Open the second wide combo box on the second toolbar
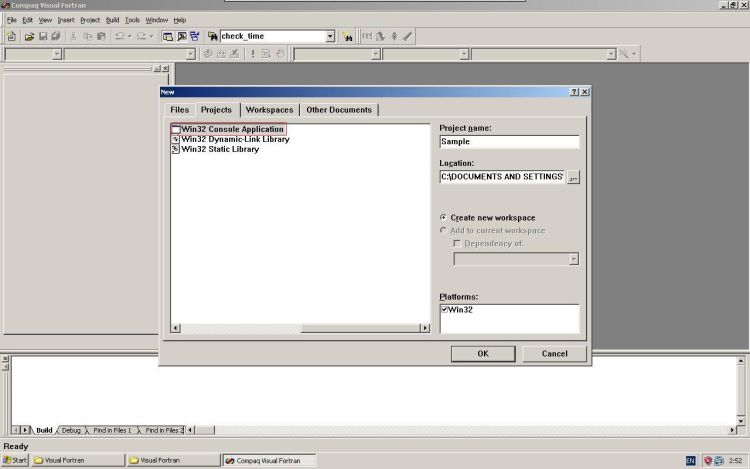Viewport: 750px width, 469px height. 190,54
